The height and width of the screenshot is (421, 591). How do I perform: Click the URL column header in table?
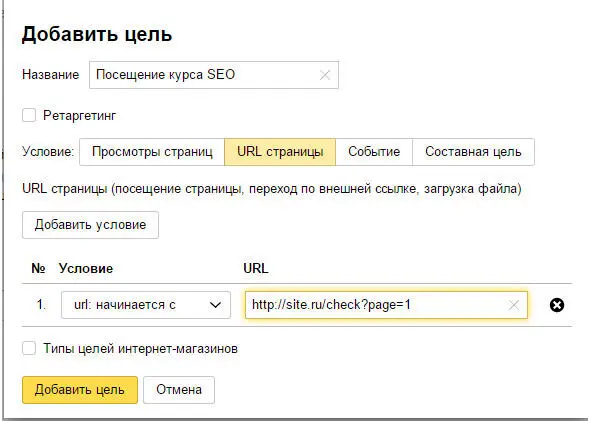256,268
